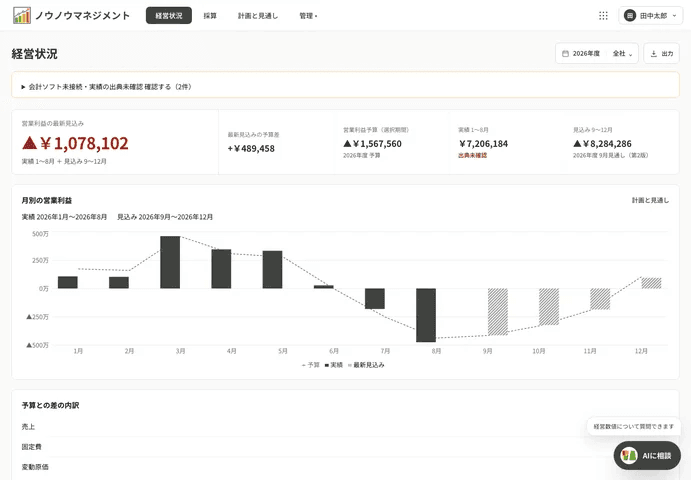Click the 8月 actual bar in chart
691x480 pixels.
click(426, 315)
